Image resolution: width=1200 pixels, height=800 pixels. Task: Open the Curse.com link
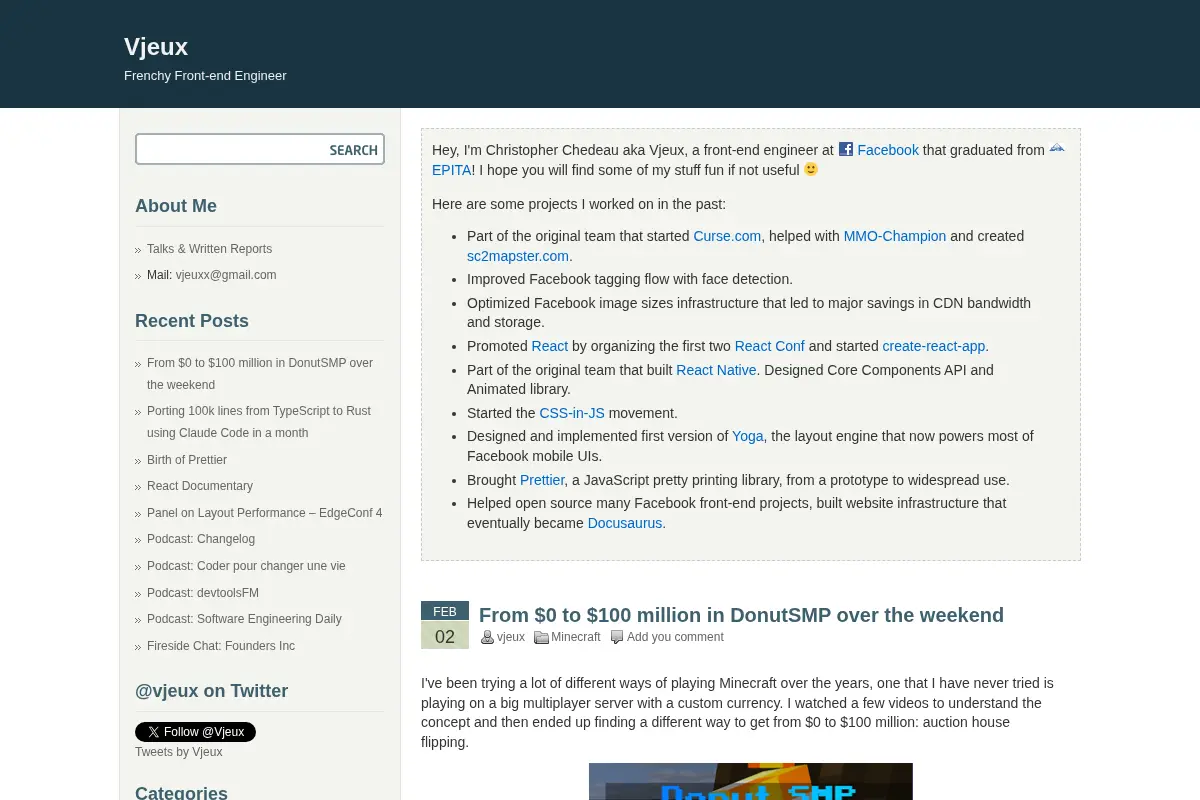(x=727, y=236)
